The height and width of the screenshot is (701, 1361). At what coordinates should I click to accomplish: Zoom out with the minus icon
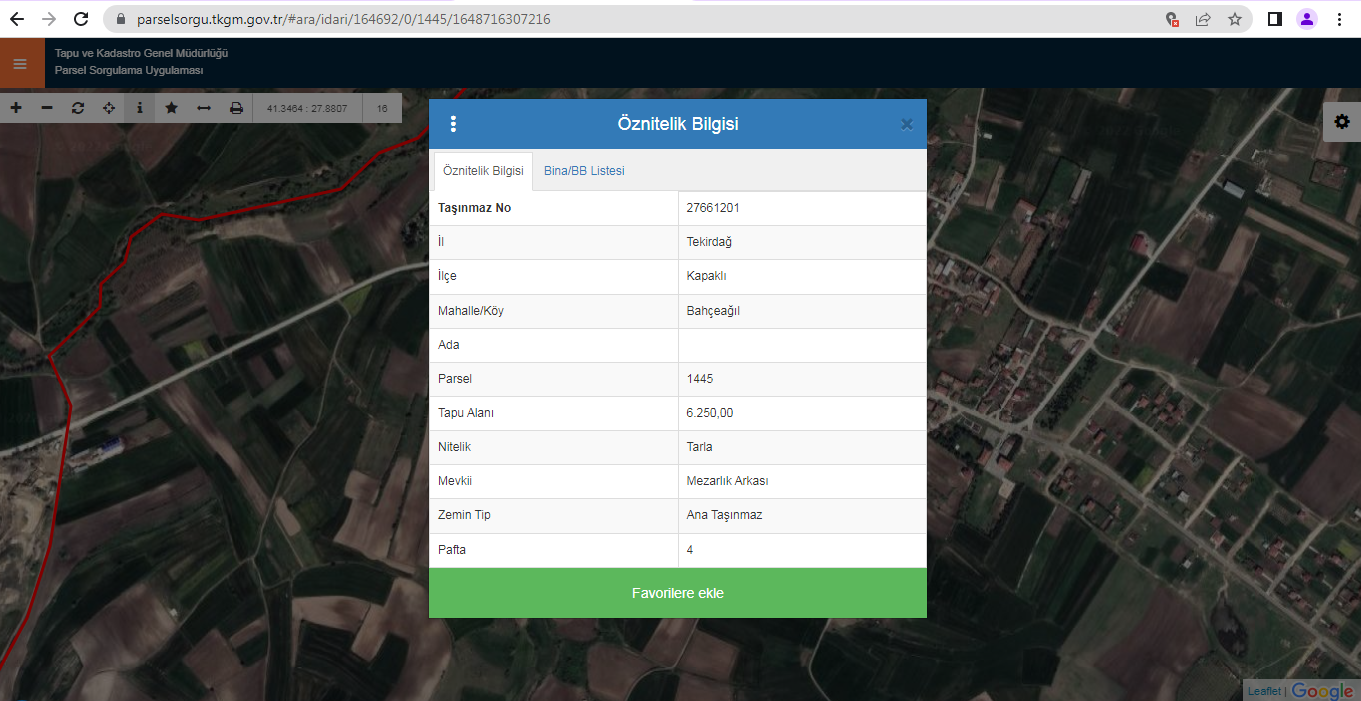pos(47,108)
